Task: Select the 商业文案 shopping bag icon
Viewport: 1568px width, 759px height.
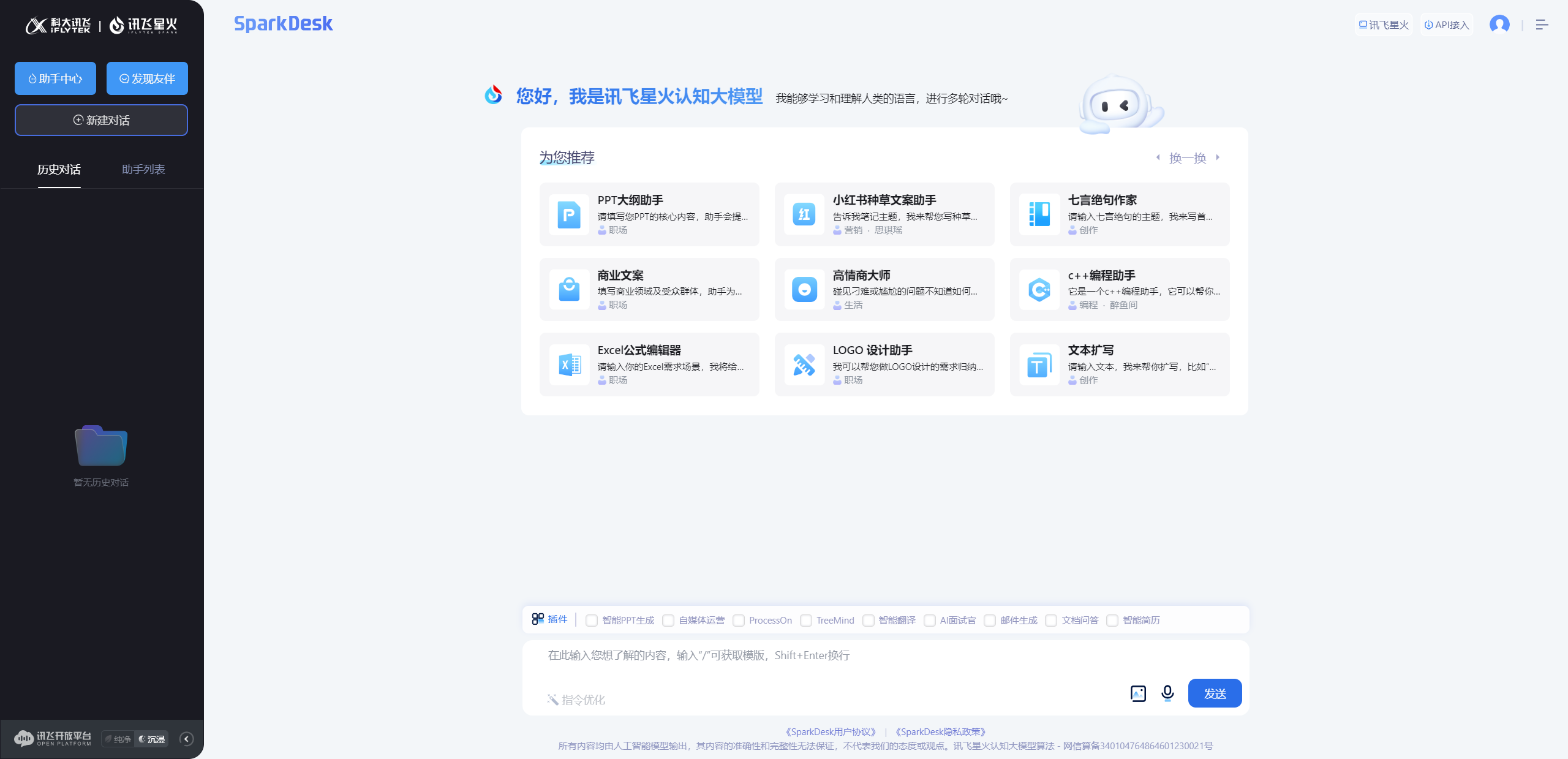Action: (x=569, y=289)
